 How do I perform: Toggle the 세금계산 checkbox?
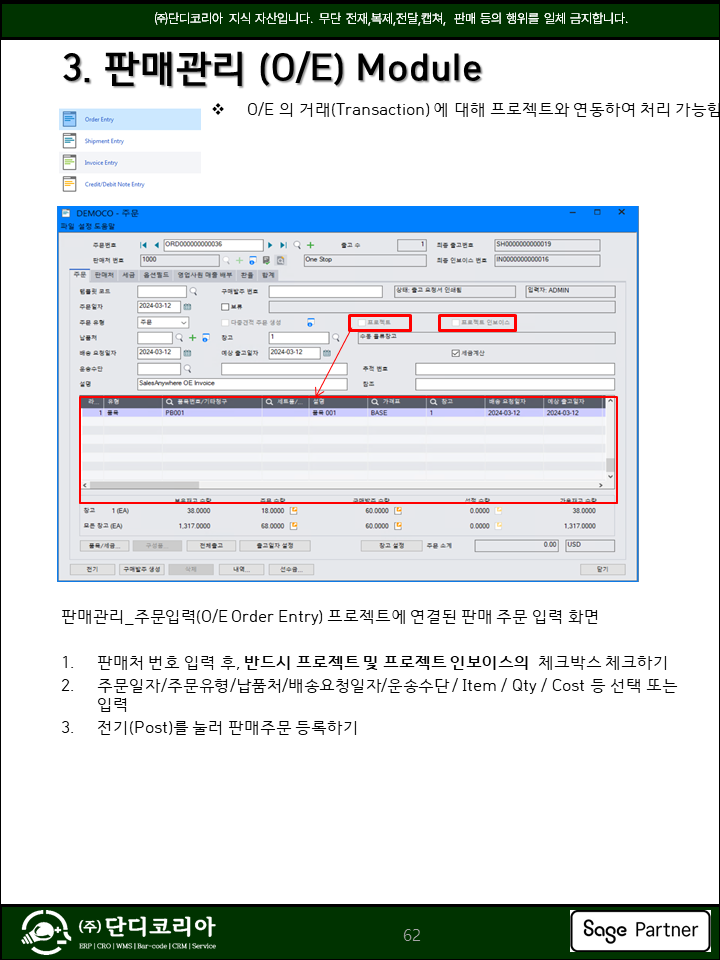tap(455, 353)
